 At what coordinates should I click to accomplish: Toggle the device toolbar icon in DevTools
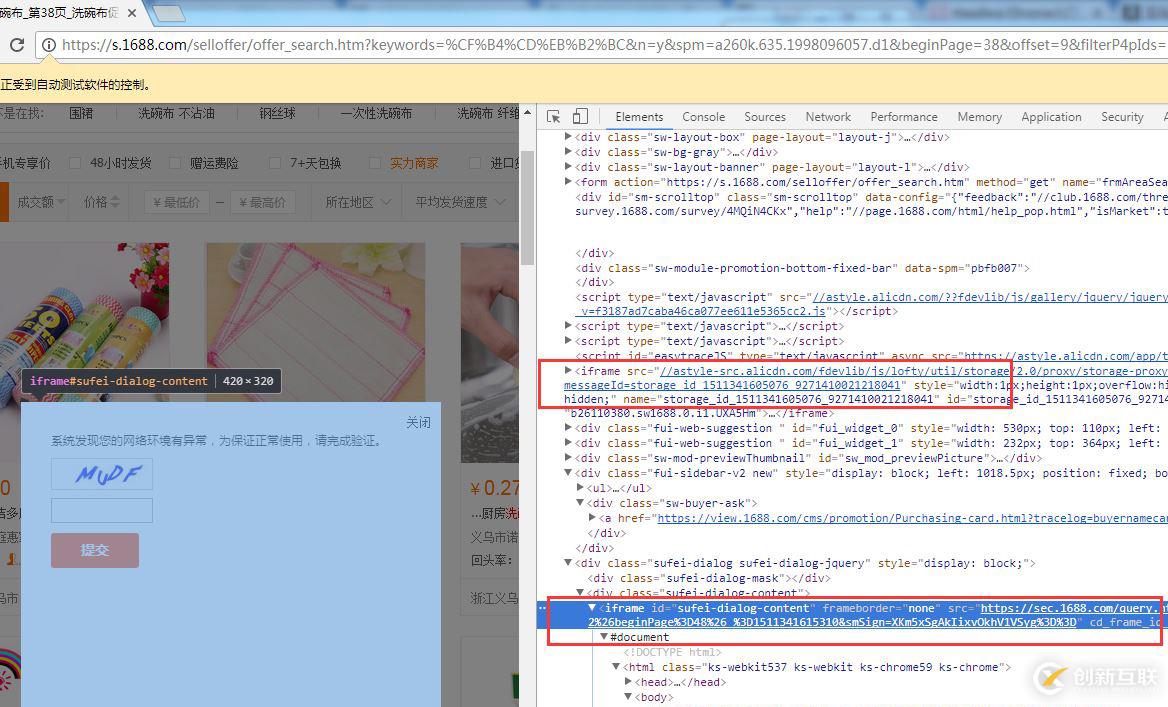point(580,117)
